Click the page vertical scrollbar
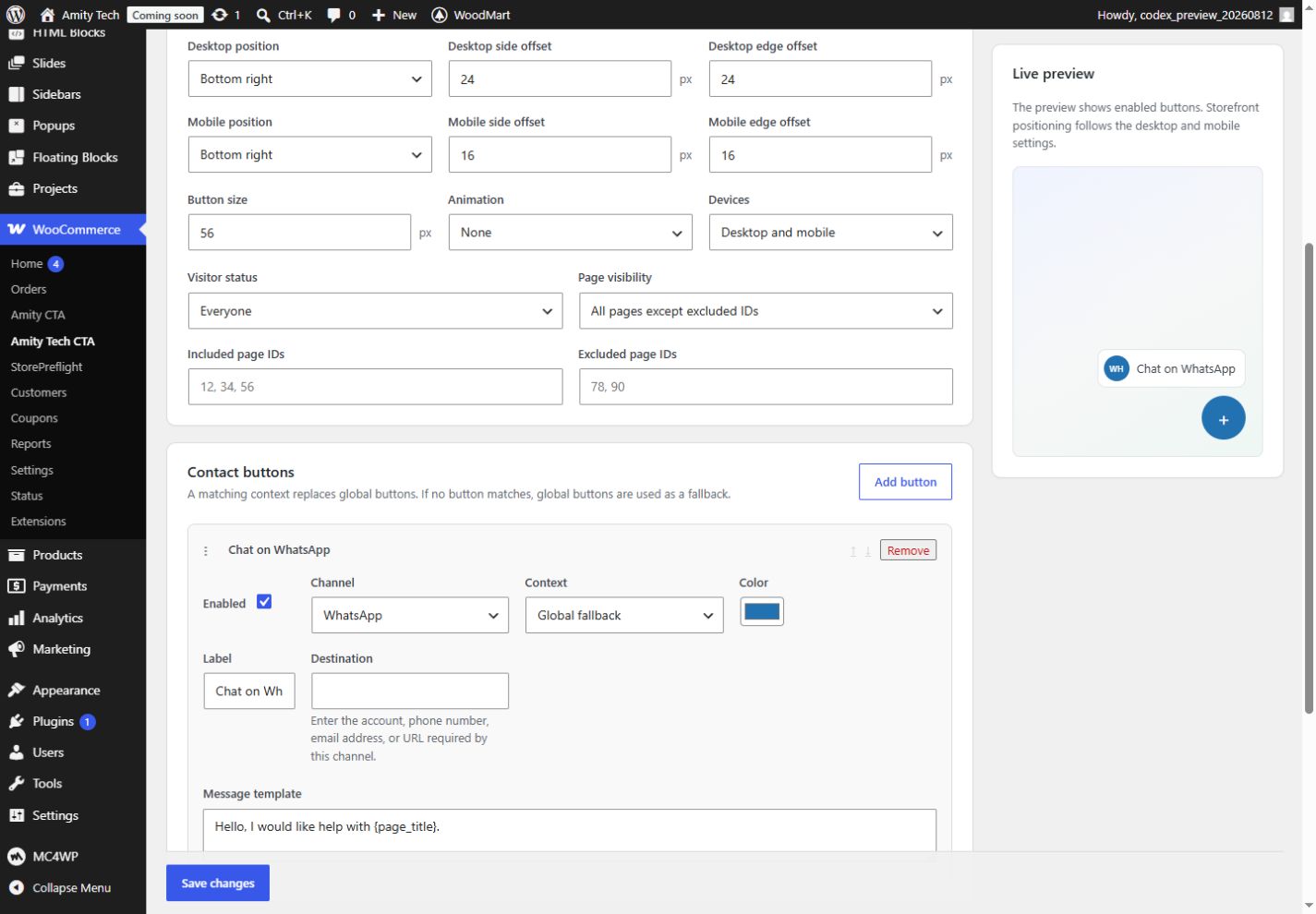This screenshot has height=914, width=1316. tap(1308, 478)
